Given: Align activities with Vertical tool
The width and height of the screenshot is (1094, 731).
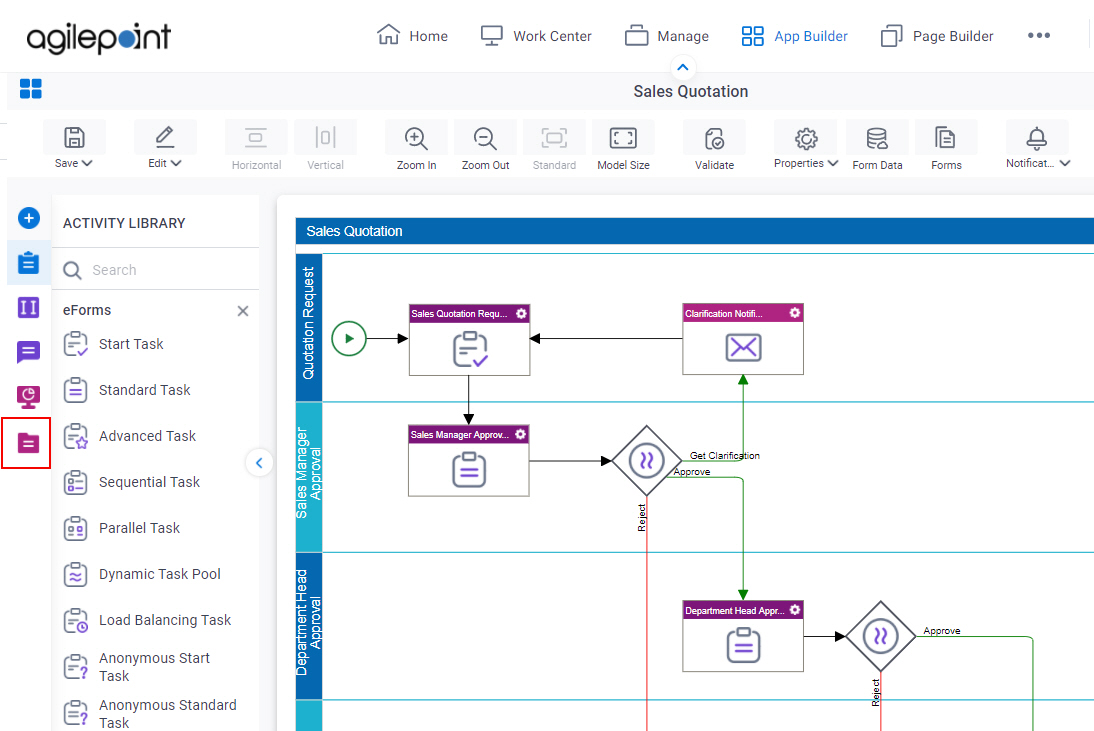Looking at the screenshot, I should click(x=325, y=146).
